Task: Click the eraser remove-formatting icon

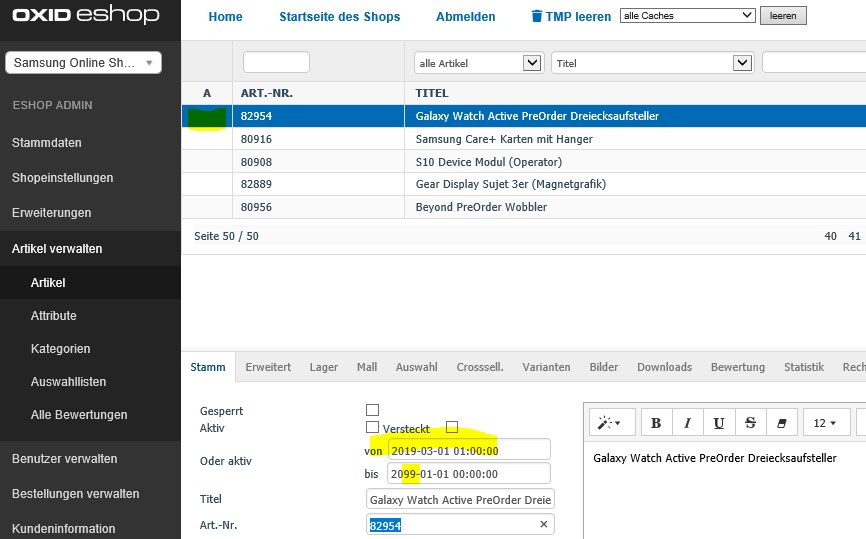Action: [x=781, y=423]
